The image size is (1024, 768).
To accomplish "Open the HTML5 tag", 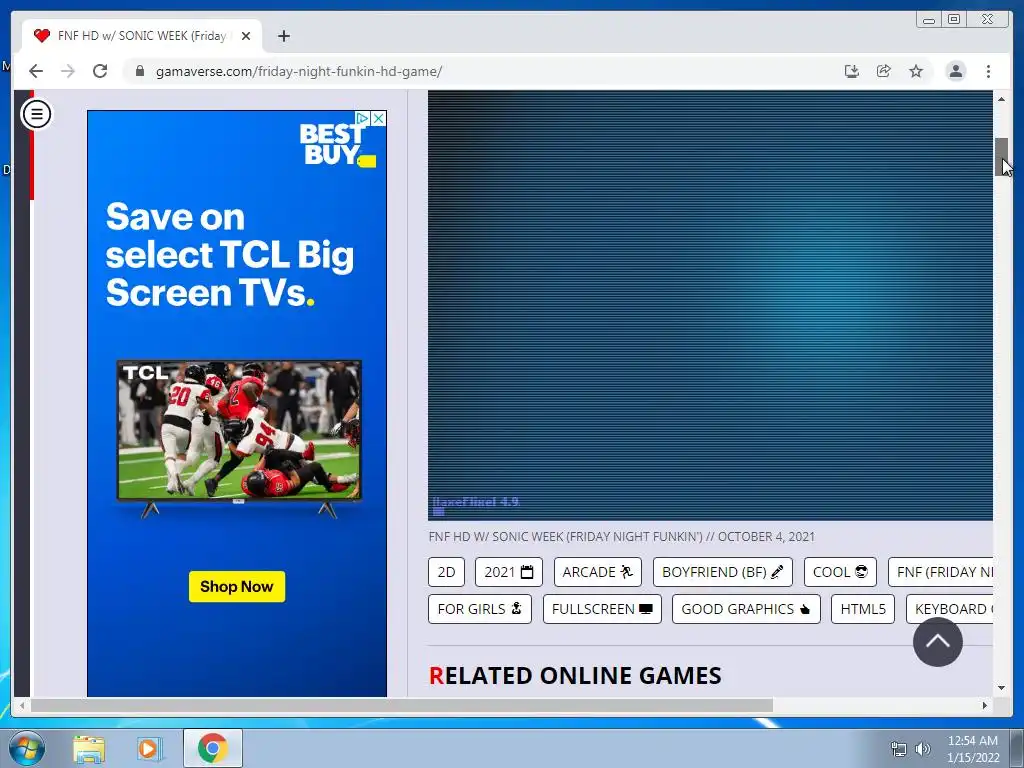I will (x=863, y=609).
